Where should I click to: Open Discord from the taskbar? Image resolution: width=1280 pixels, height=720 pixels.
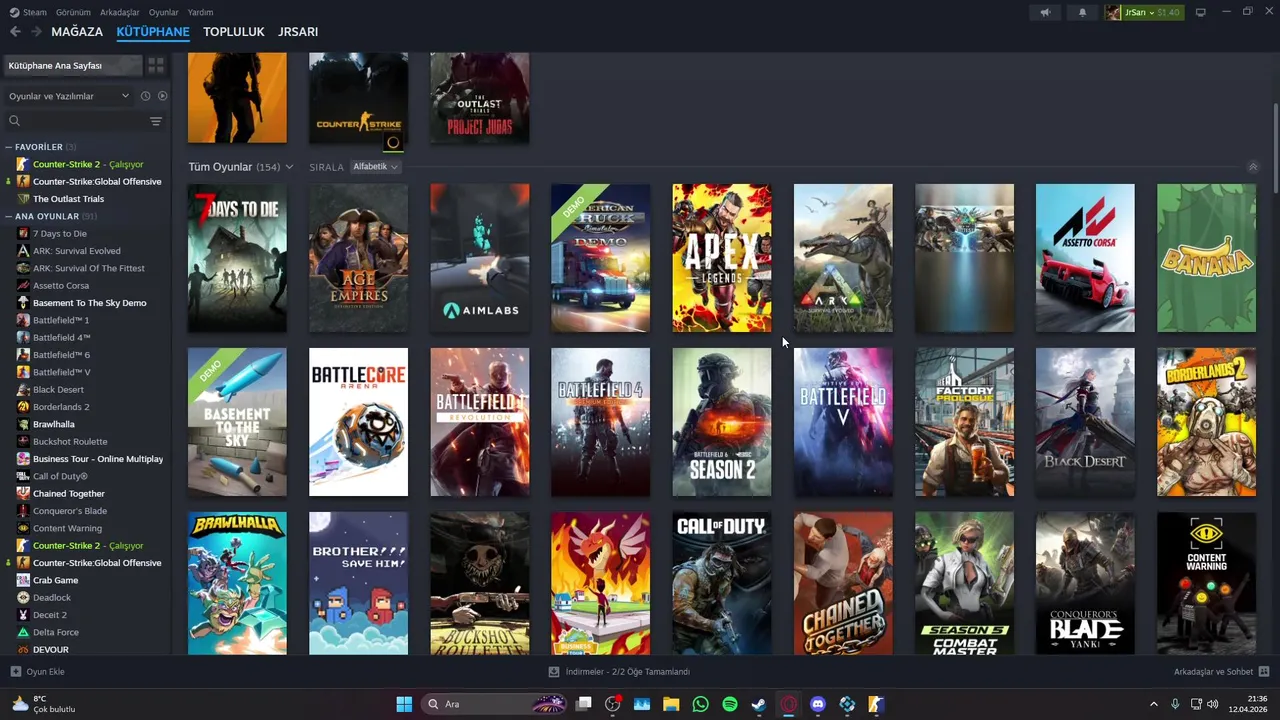pos(817,704)
